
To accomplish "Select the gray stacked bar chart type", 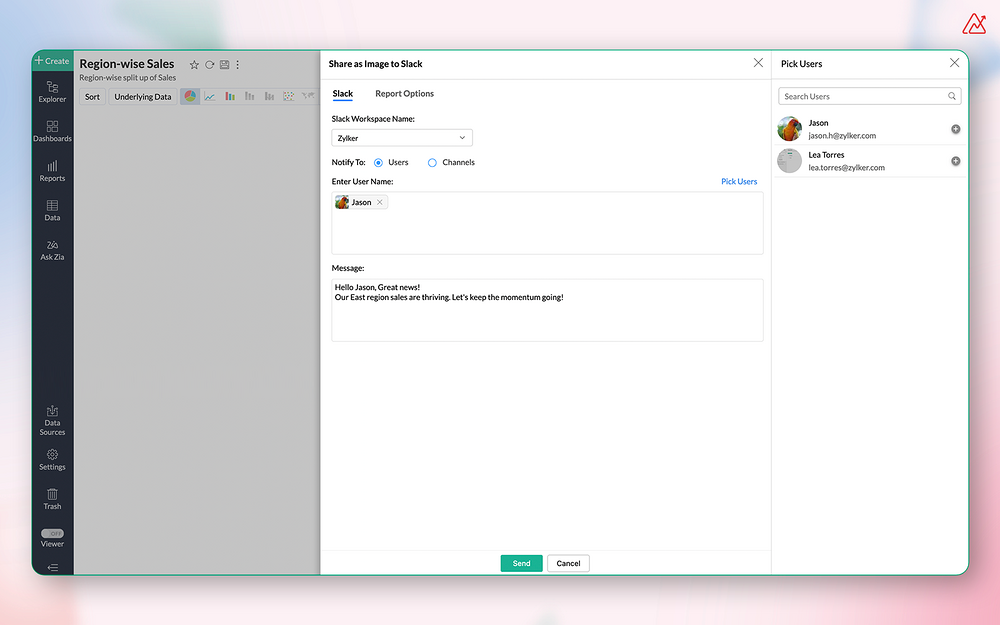I will click(249, 96).
